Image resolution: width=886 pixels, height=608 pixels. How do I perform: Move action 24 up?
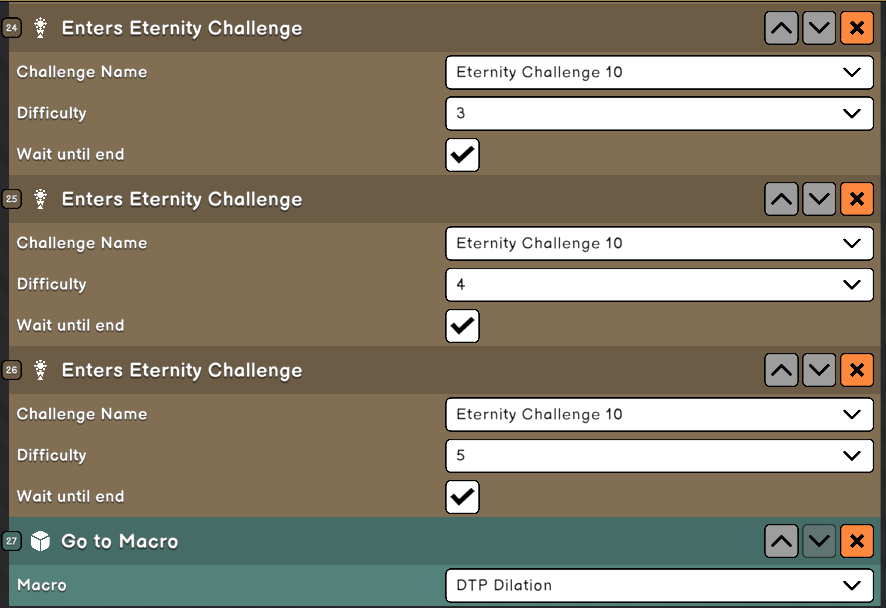(x=781, y=29)
